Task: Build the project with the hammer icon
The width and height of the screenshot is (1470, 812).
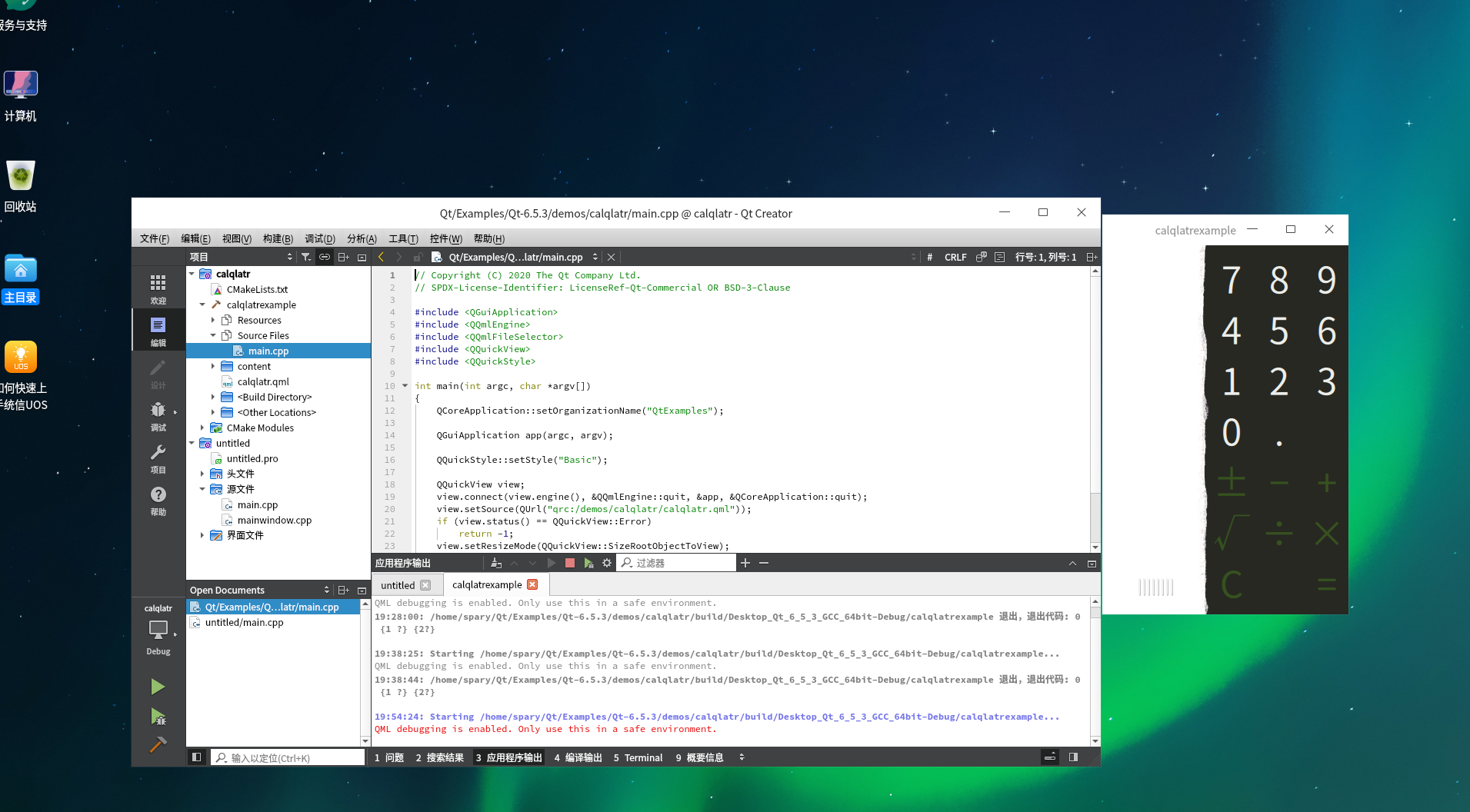Action: pyautogui.click(x=158, y=744)
